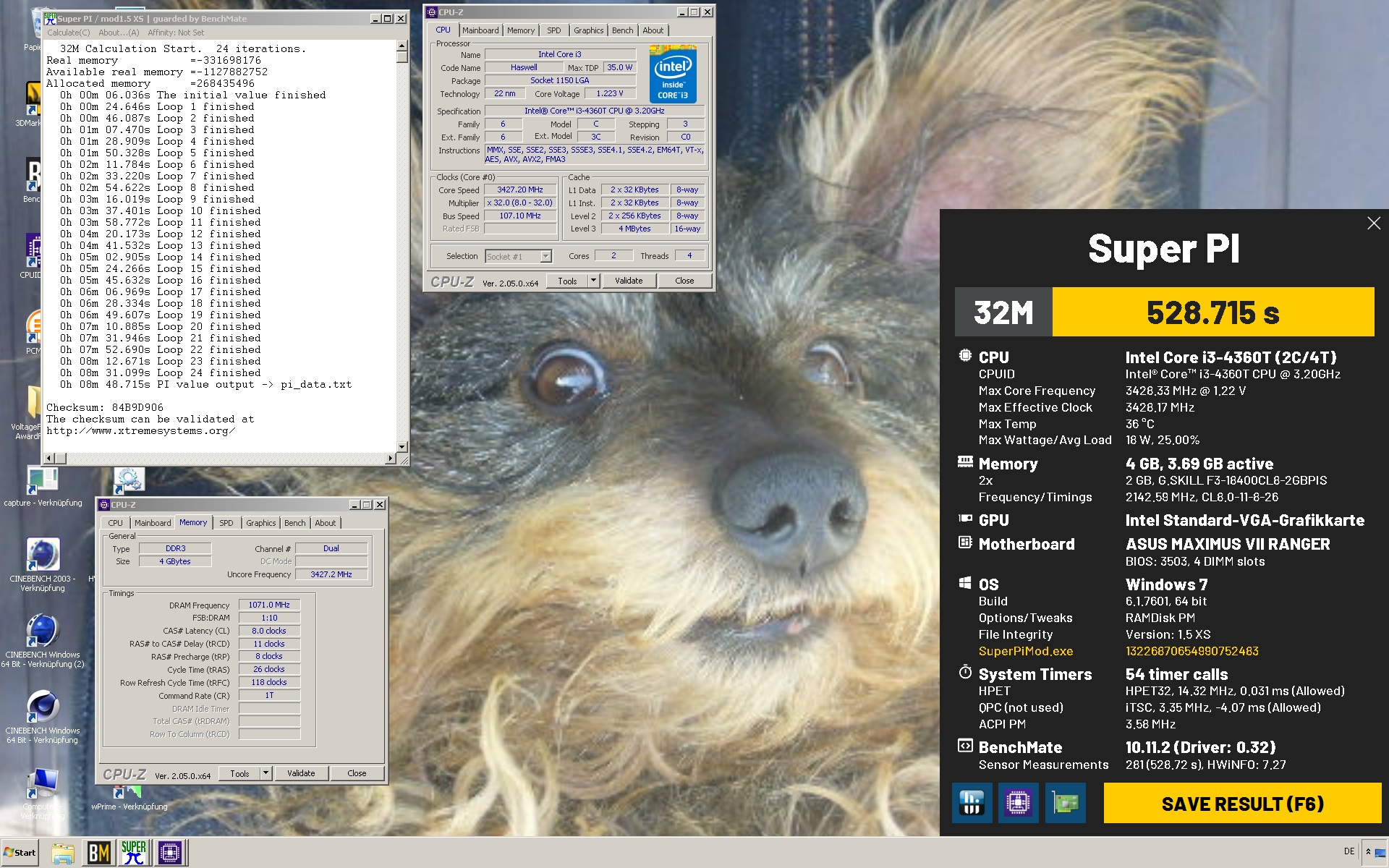Open the capture shortcut on desktop
The image size is (1389, 868).
click(43, 486)
